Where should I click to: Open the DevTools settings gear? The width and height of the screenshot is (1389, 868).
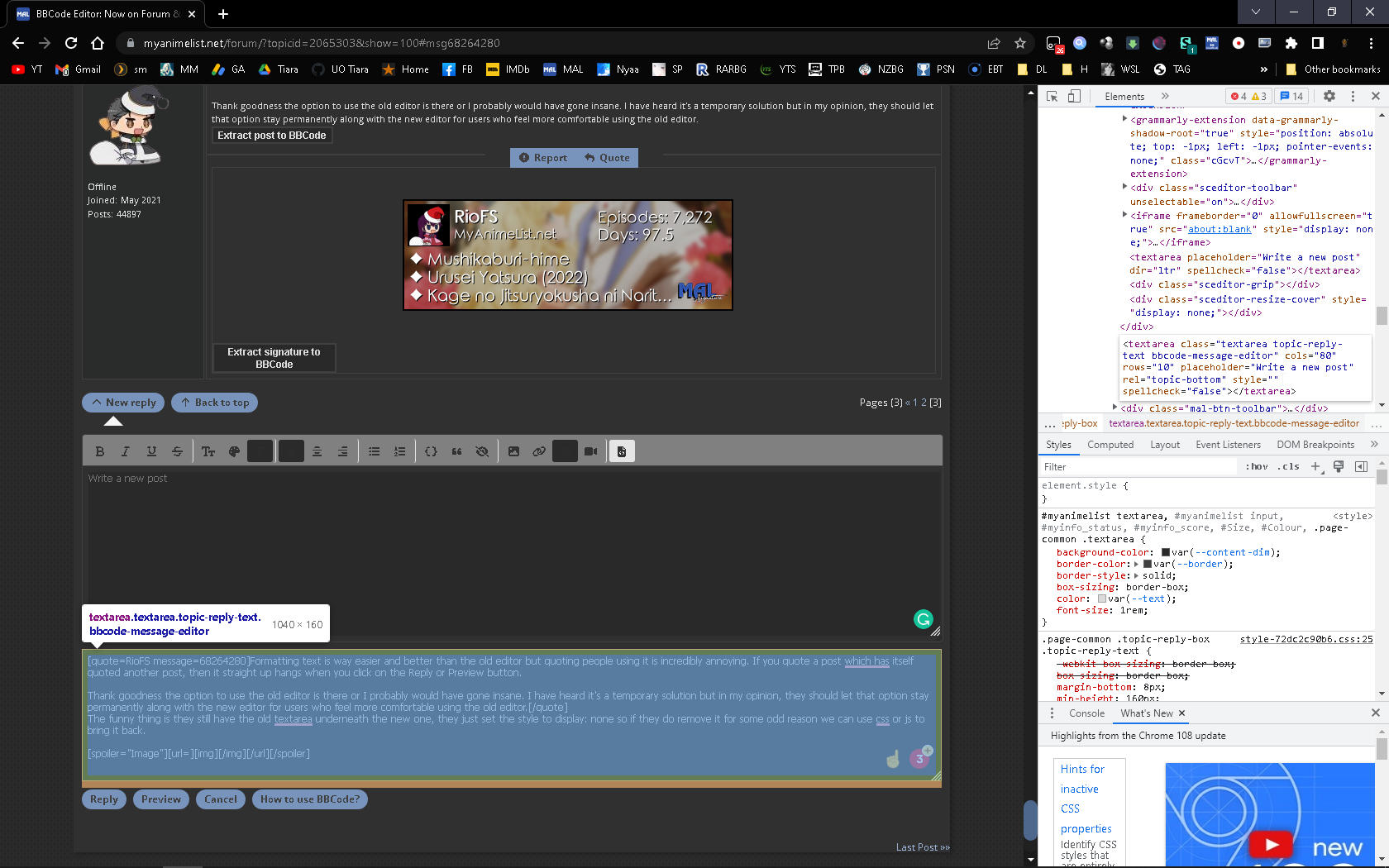pos(1329,96)
